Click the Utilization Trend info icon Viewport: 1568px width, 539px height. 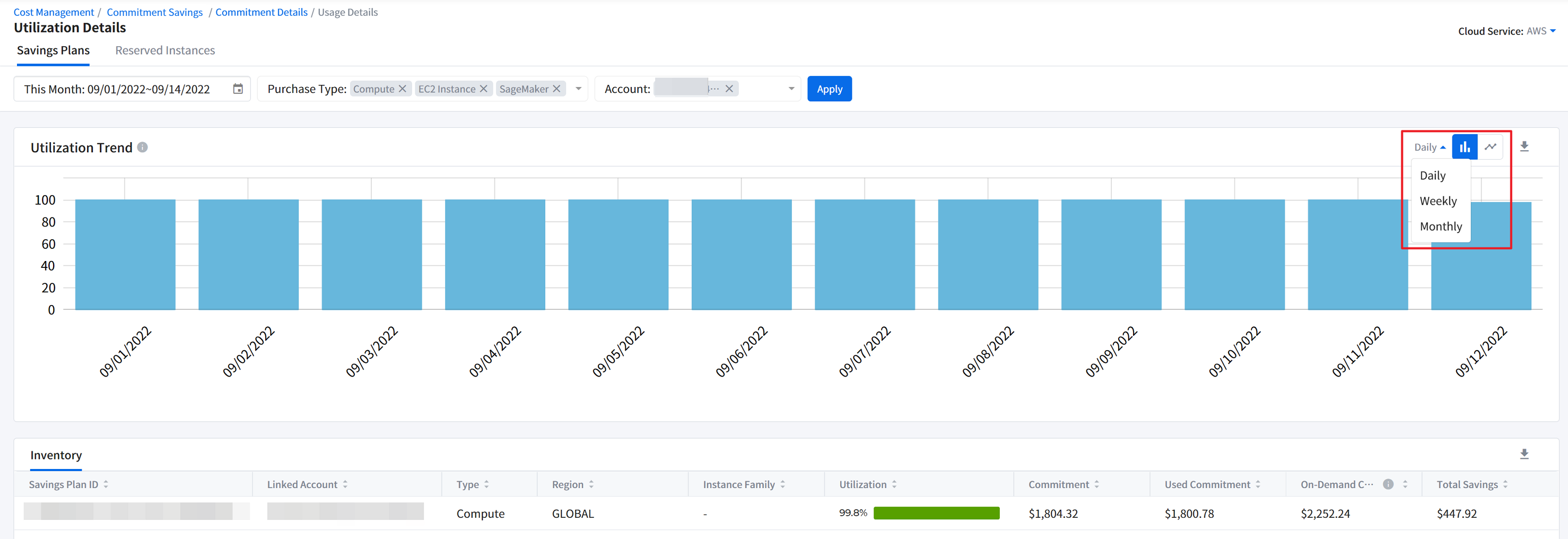143,147
